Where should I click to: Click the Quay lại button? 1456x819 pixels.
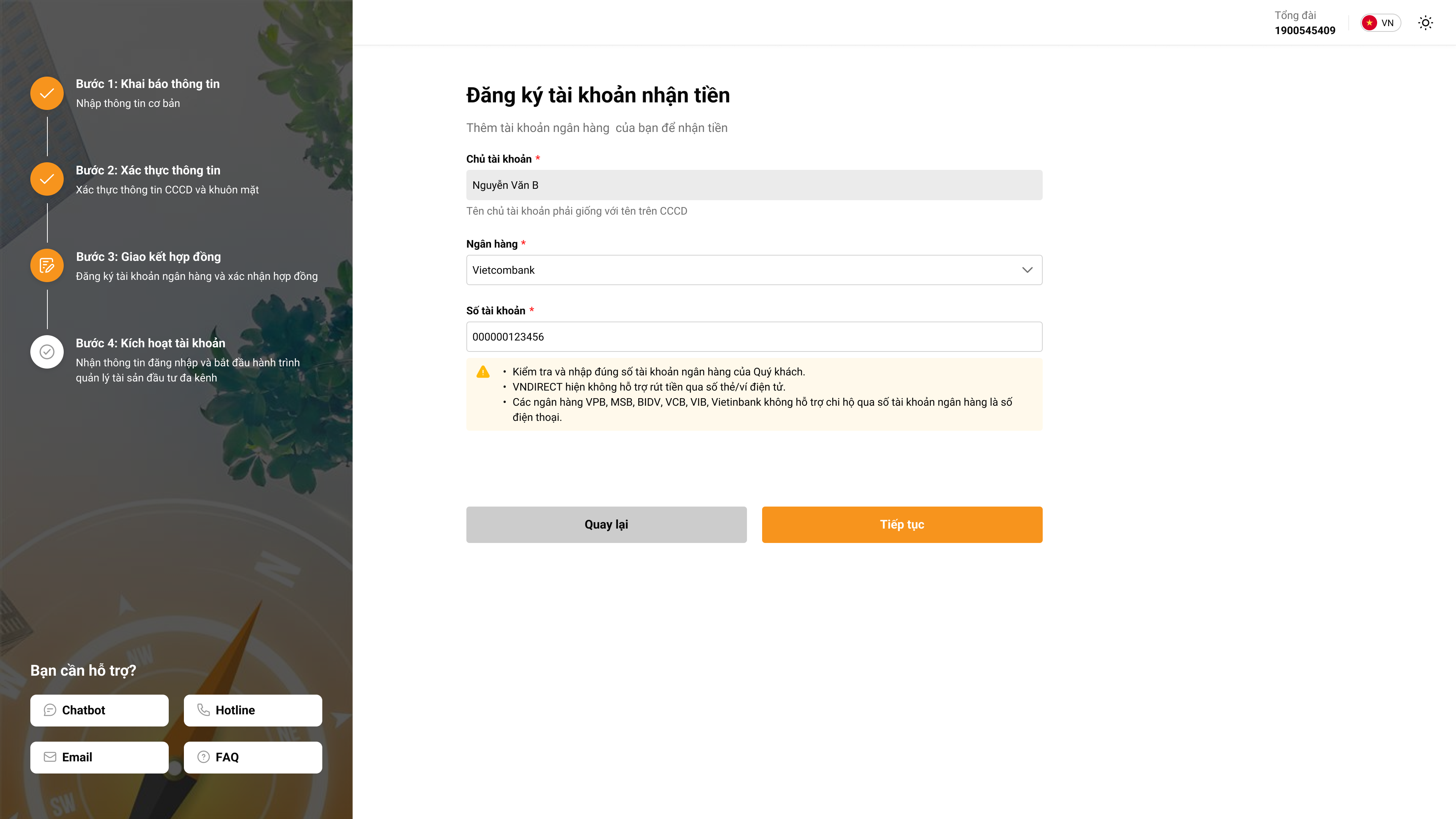(607, 524)
